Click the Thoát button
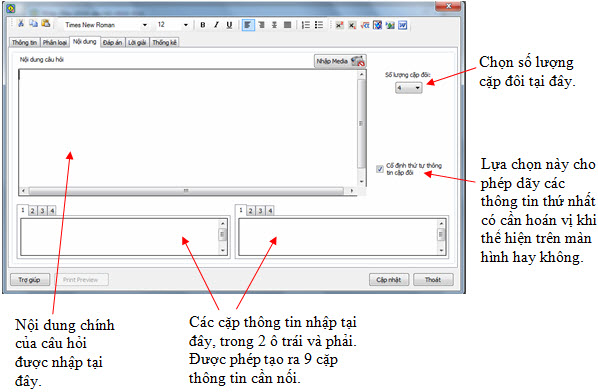The image size is (598, 392). [433, 280]
